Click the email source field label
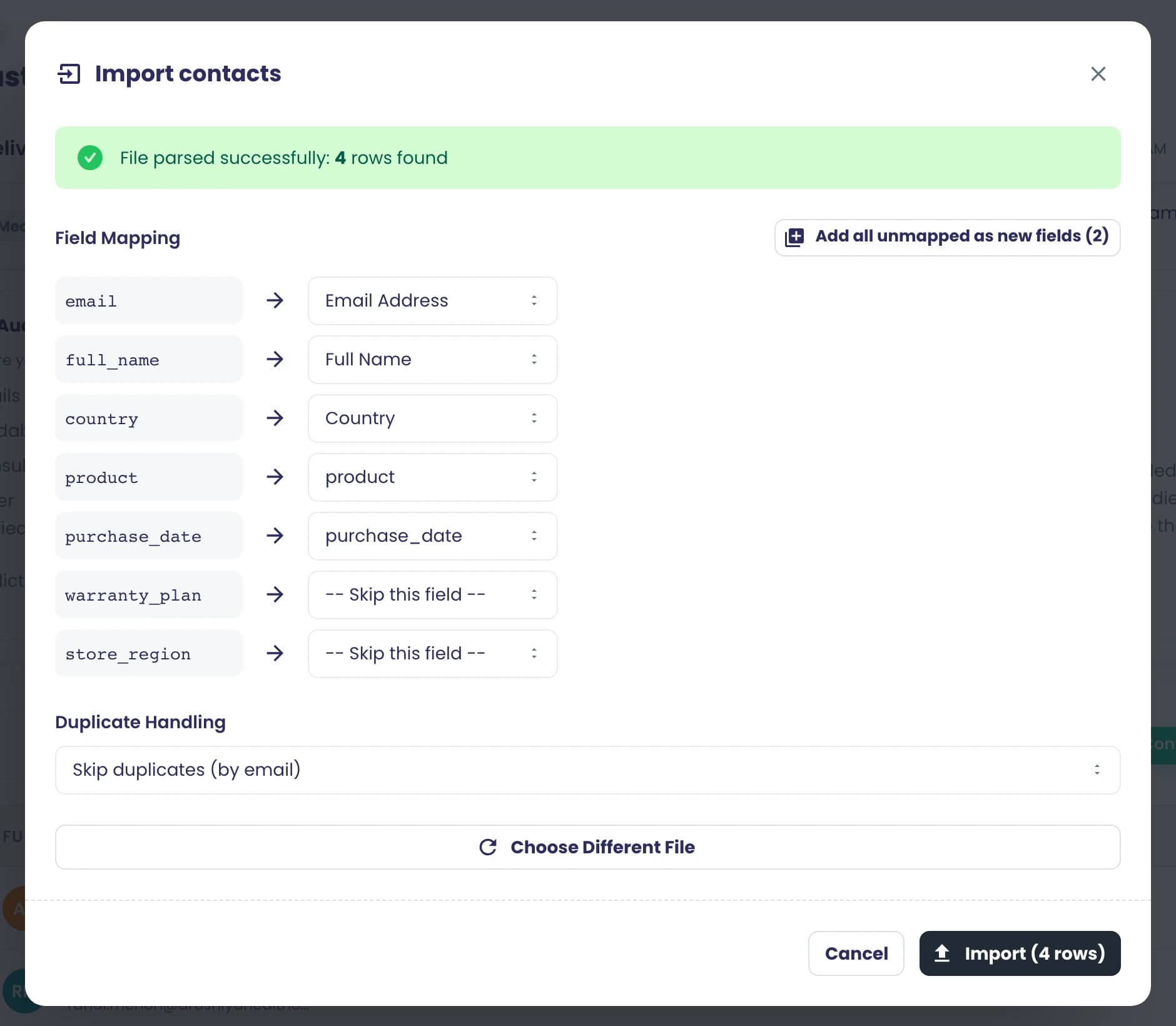The image size is (1176, 1026). click(149, 301)
